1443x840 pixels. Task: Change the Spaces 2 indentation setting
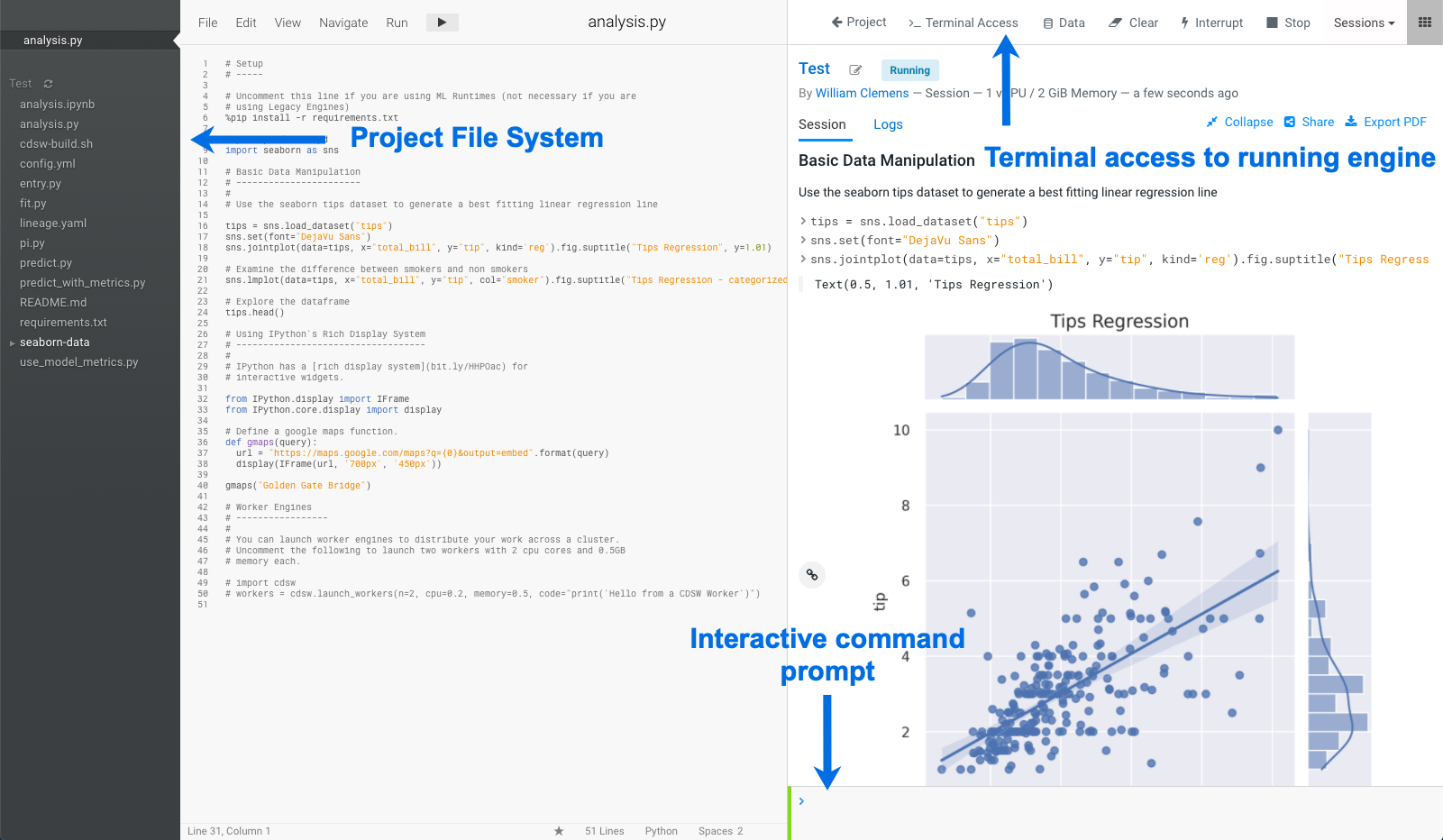[720, 831]
